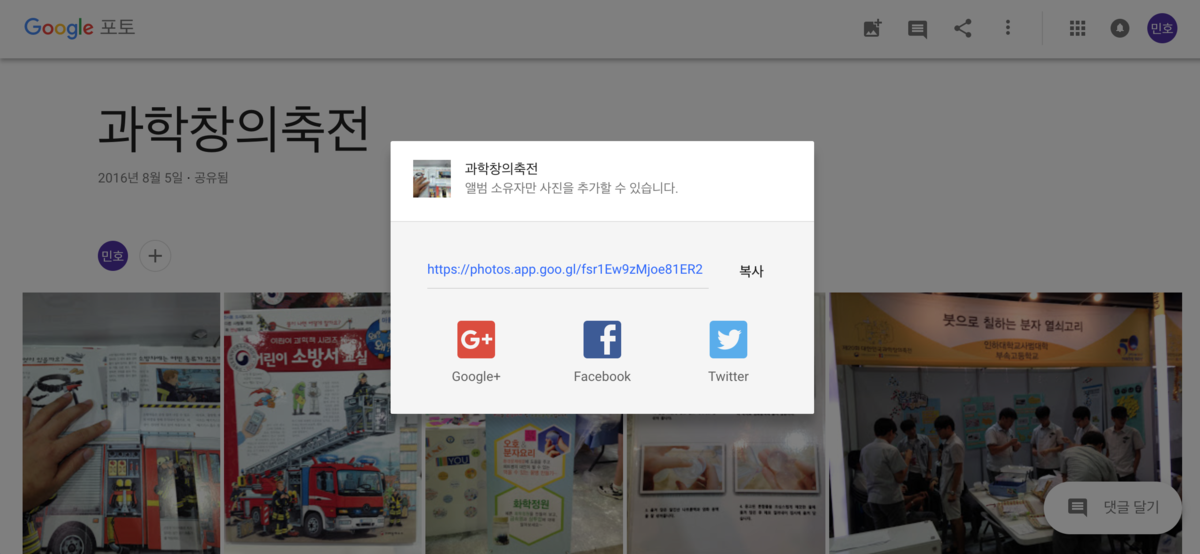
Task: Click the 과학창의축전 album page title
Action: click(234, 128)
